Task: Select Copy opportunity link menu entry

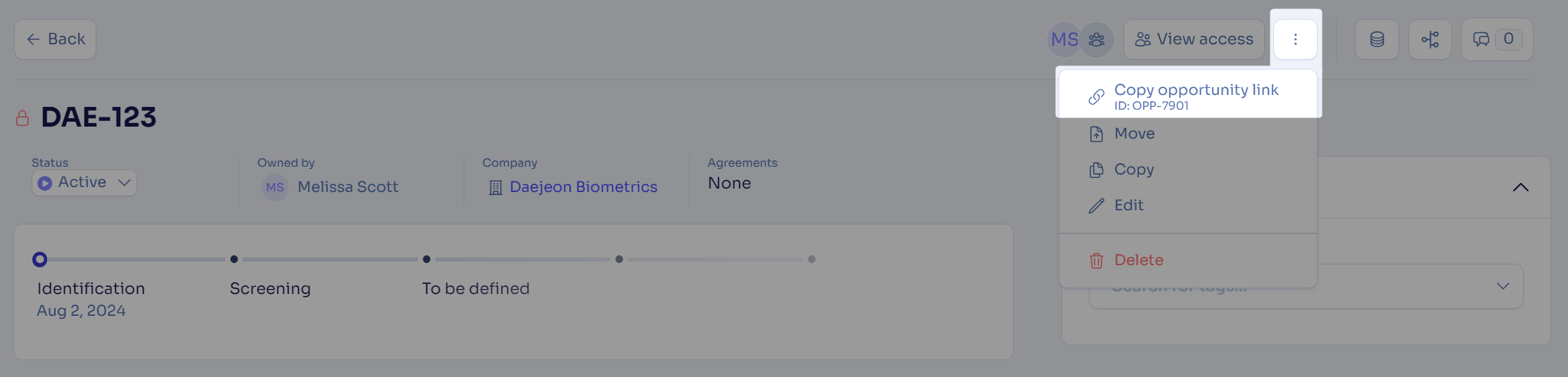Action: [x=1188, y=96]
